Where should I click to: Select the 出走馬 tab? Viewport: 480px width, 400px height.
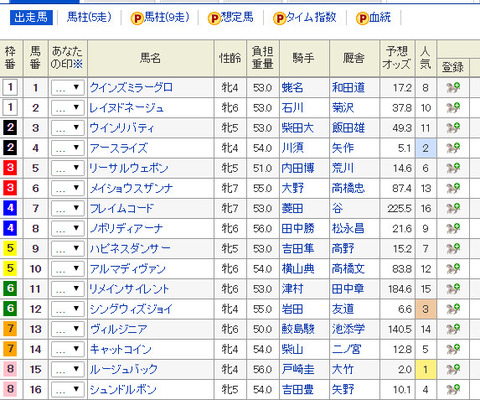pyautogui.click(x=31, y=17)
